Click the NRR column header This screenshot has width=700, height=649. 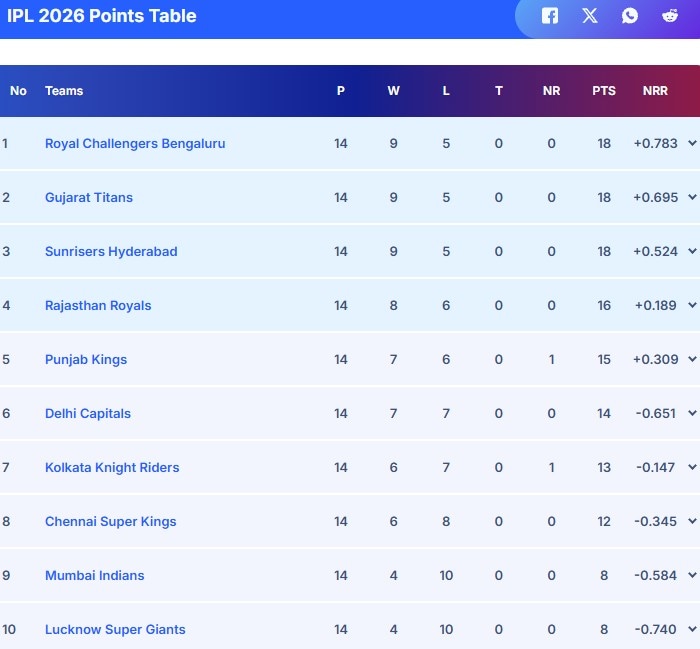[x=655, y=91]
